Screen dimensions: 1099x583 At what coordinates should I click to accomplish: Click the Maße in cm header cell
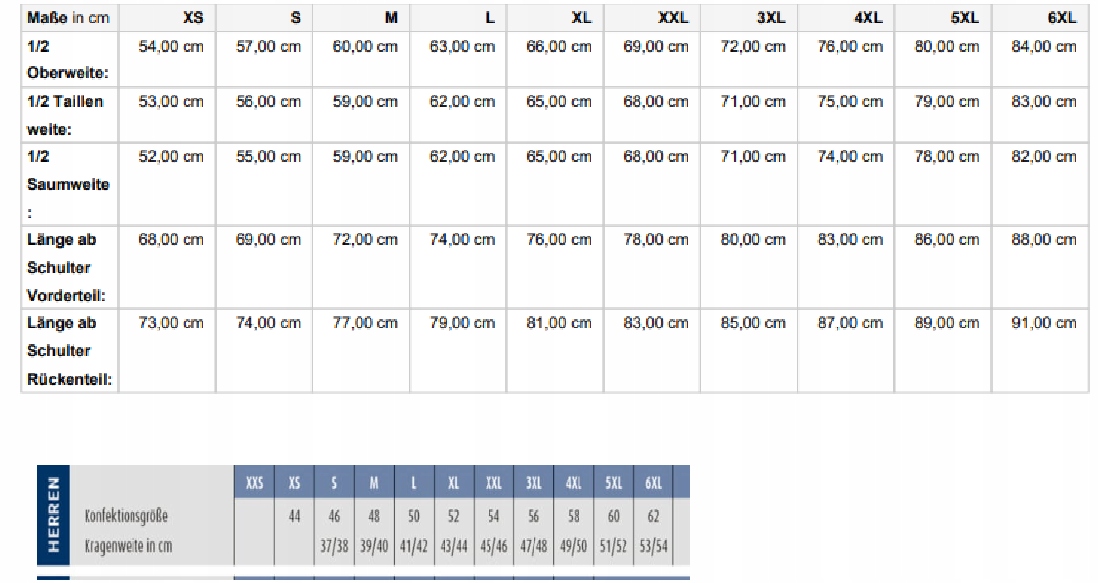coord(68,18)
